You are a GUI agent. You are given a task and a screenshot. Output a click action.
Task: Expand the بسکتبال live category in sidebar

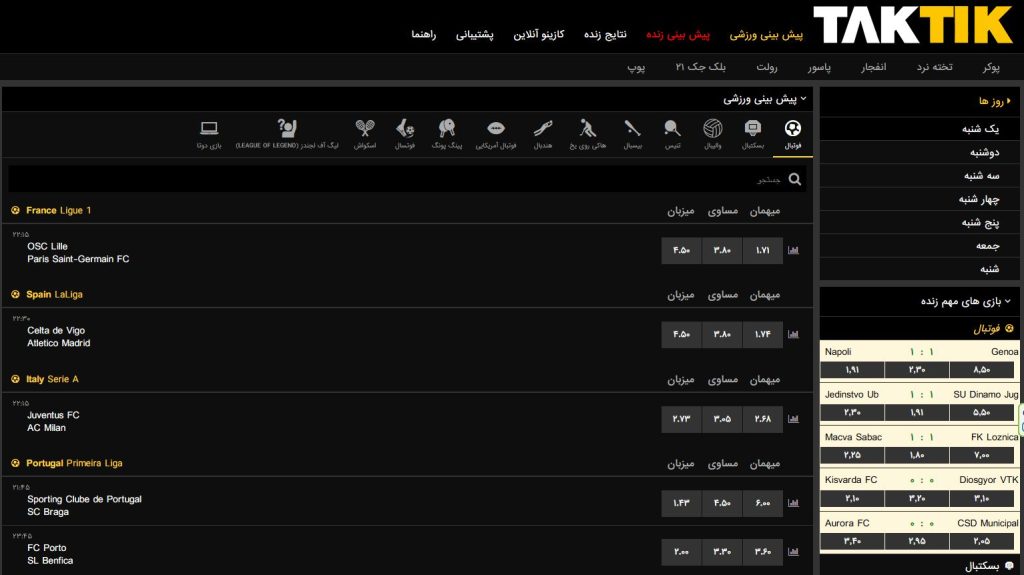[989, 566]
